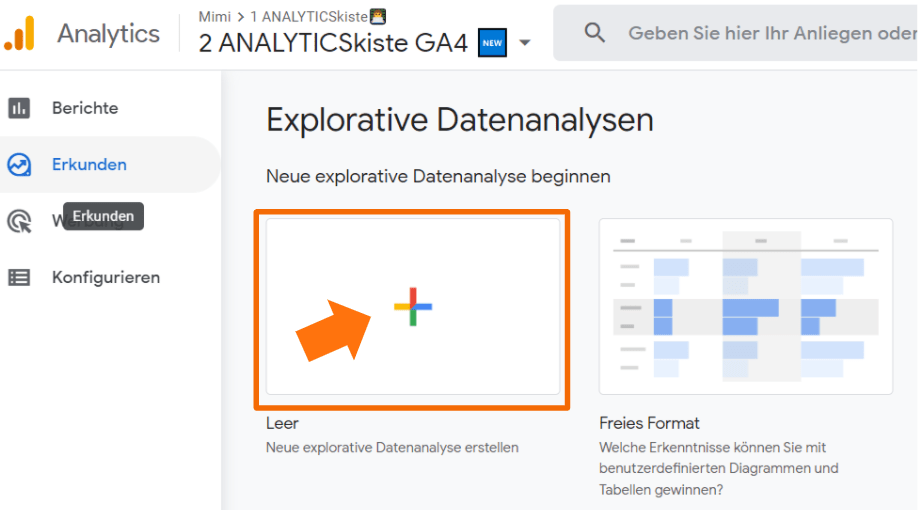The height and width of the screenshot is (510, 919).
Task: Click the Google Analytics logo
Action: pyautogui.click(x=19, y=34)
